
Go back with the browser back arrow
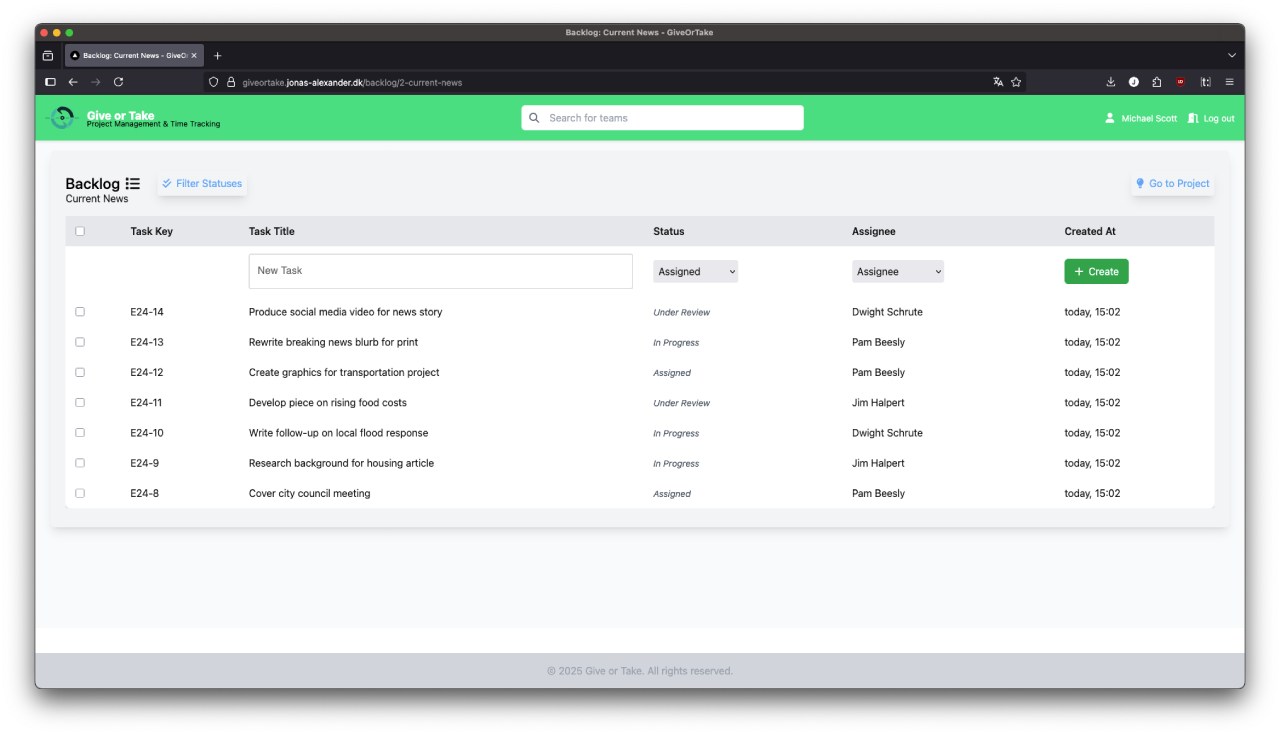pos(73,82)
